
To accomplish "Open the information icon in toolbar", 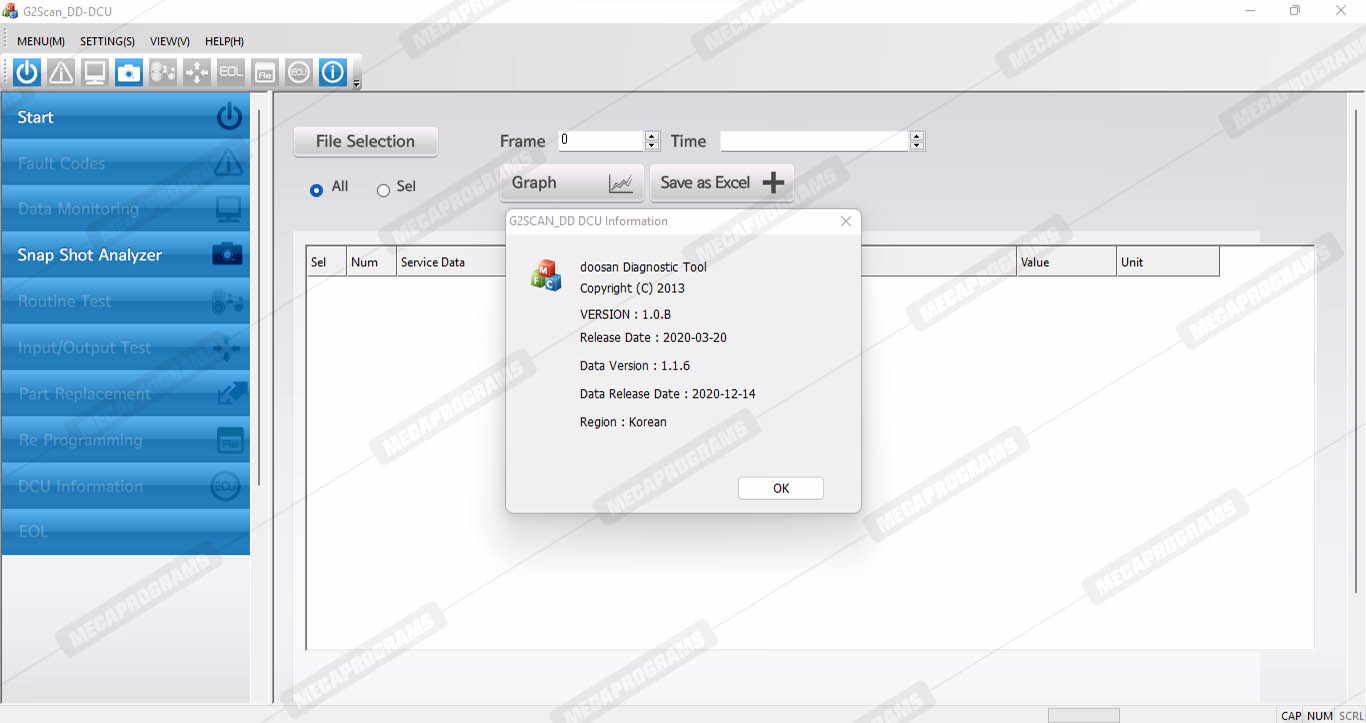I will pyautogui.click(x=333, y=72).
